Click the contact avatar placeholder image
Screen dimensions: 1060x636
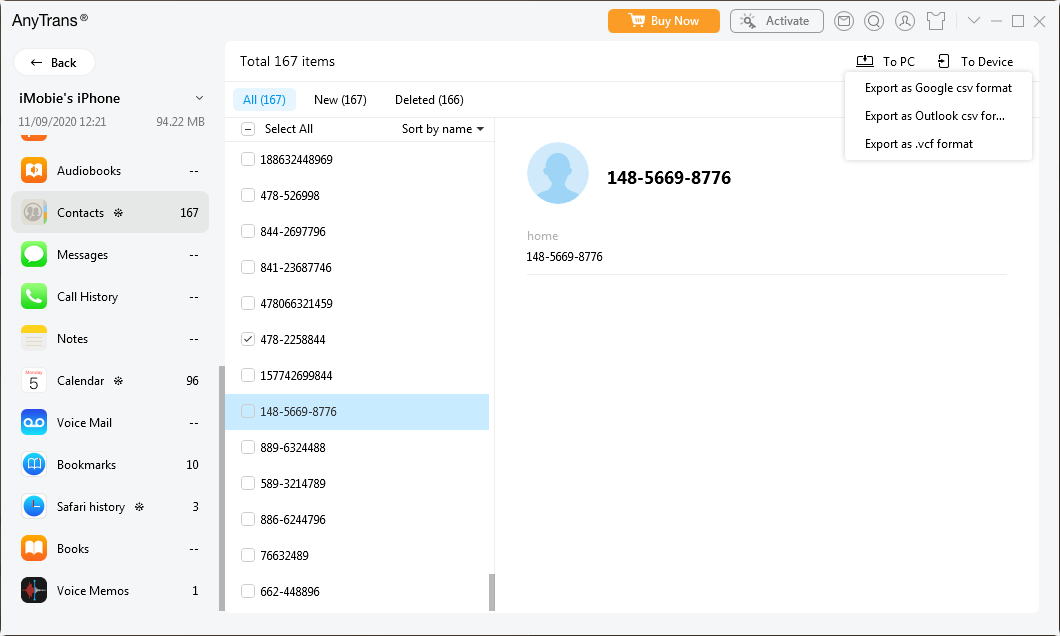(x=558, y=173)
